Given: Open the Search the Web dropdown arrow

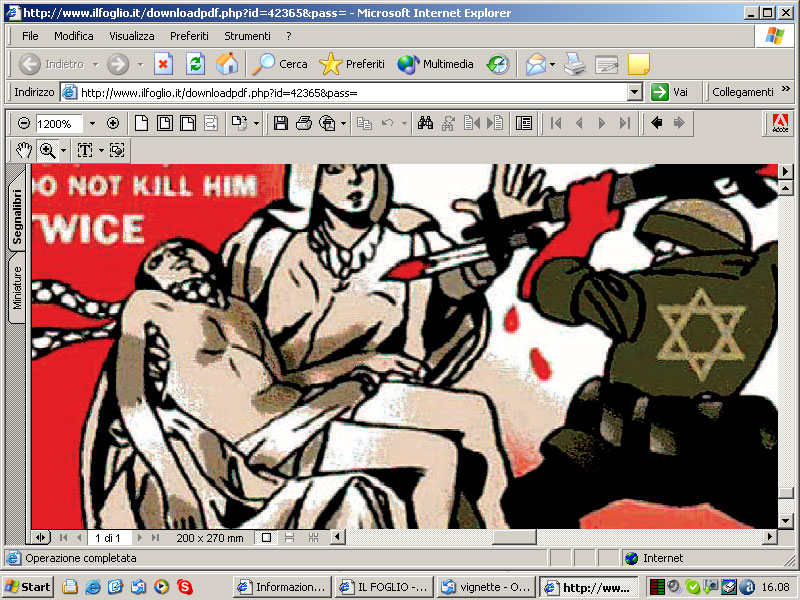Looking at the screenshot, I should pos(343,123).
